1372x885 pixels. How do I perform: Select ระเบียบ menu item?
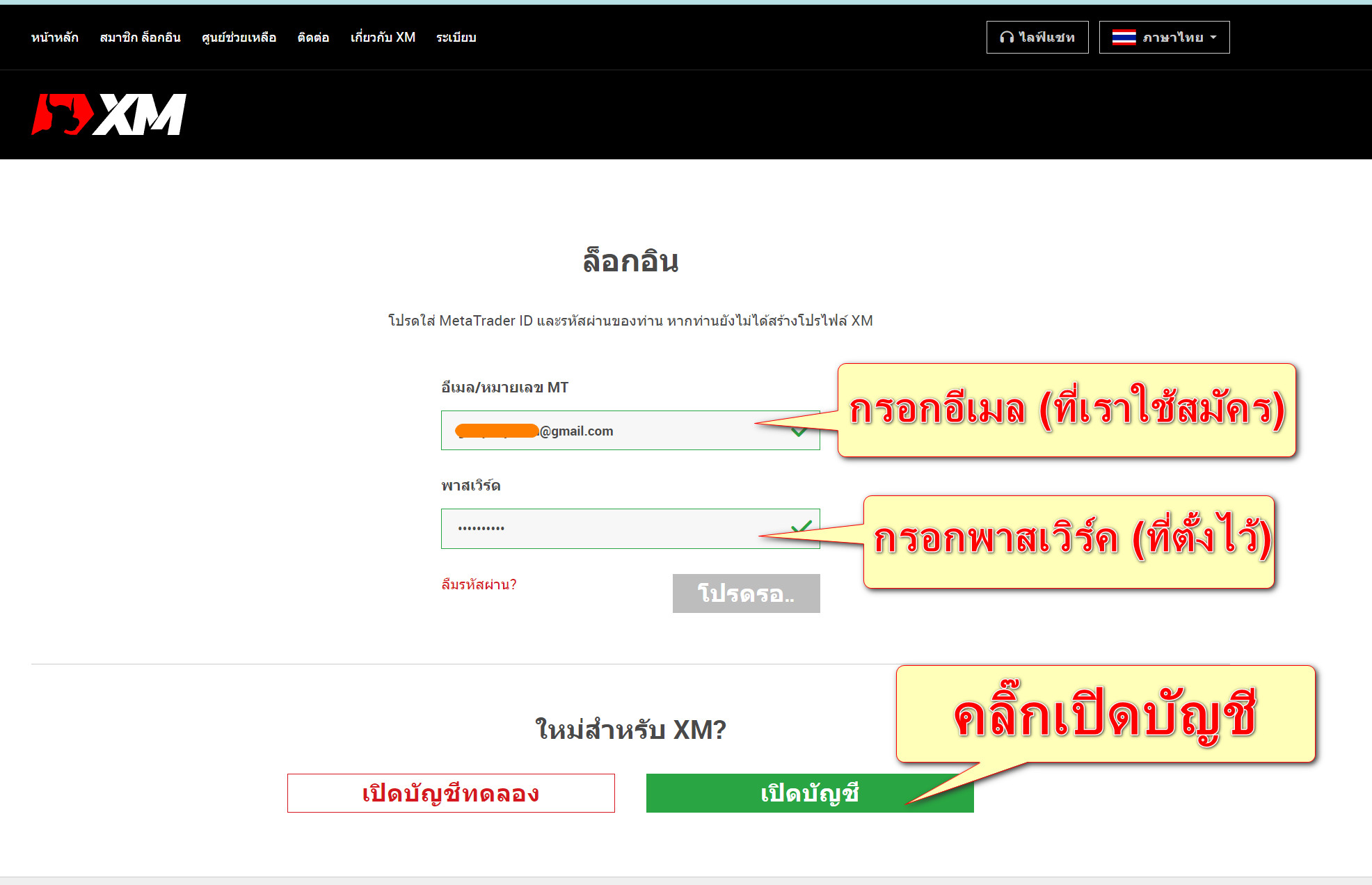click(456, 38)
